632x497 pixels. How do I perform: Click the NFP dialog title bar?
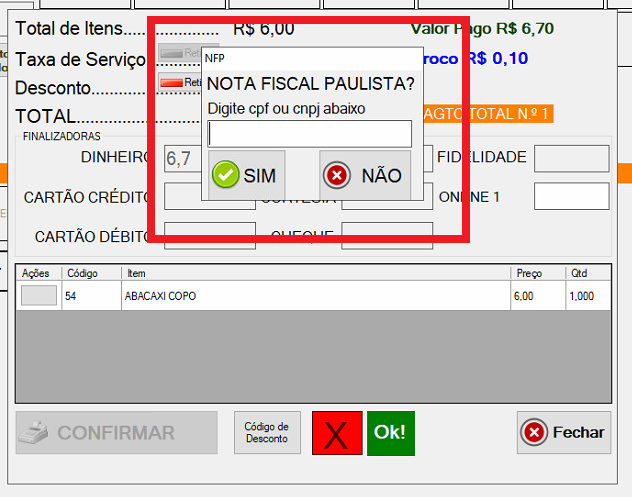tap(312, 58)
